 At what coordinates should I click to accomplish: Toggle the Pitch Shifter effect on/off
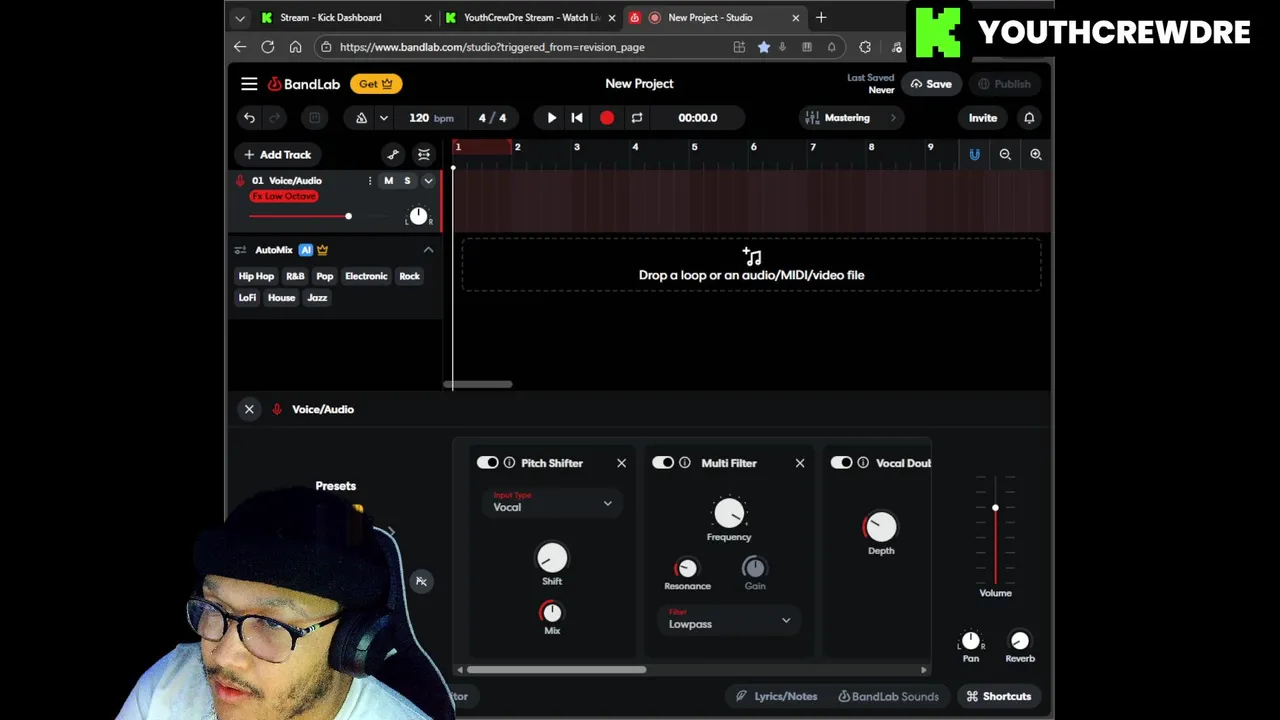pos(487,463)
